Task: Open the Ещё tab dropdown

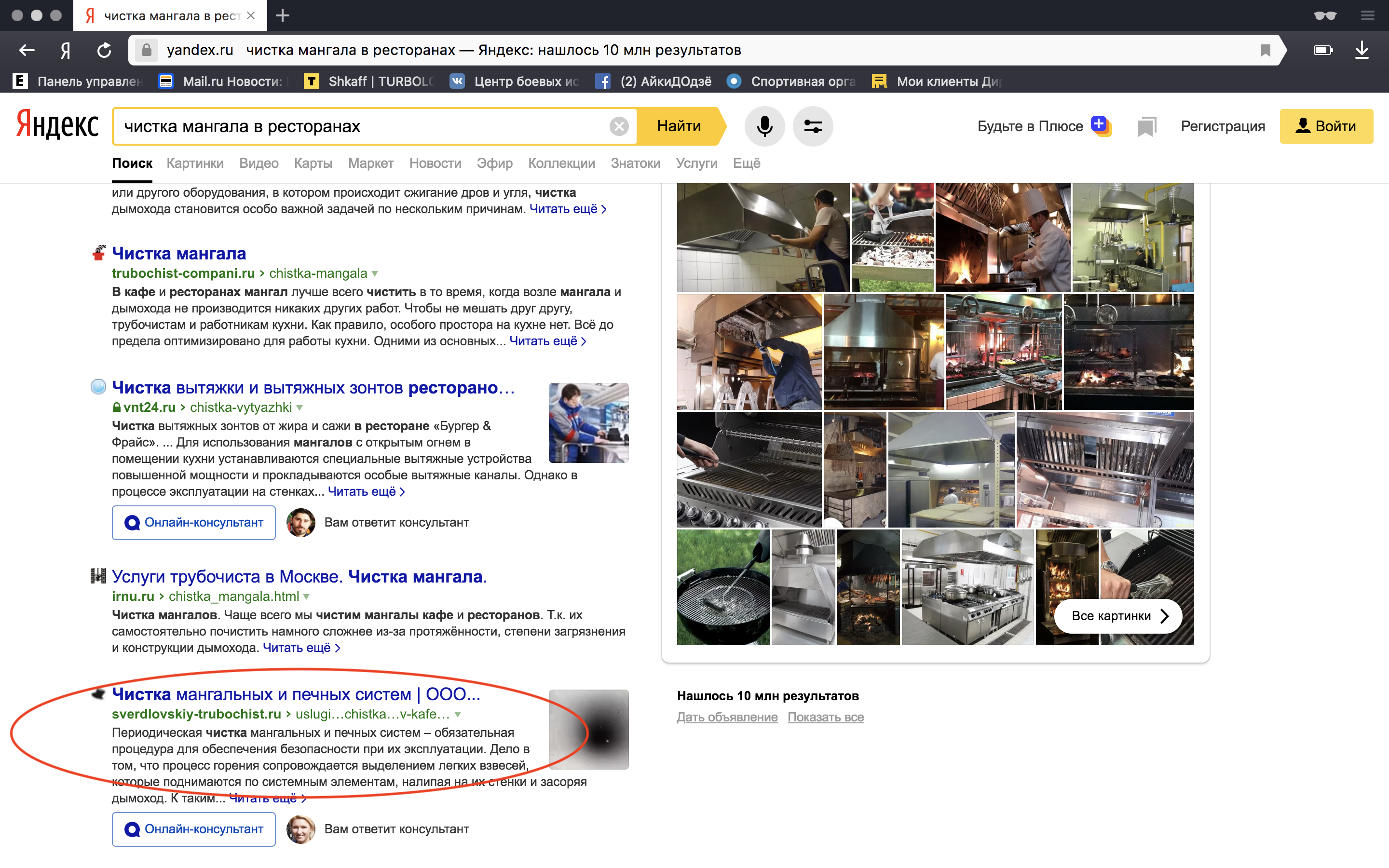Action: click(747, 163)
